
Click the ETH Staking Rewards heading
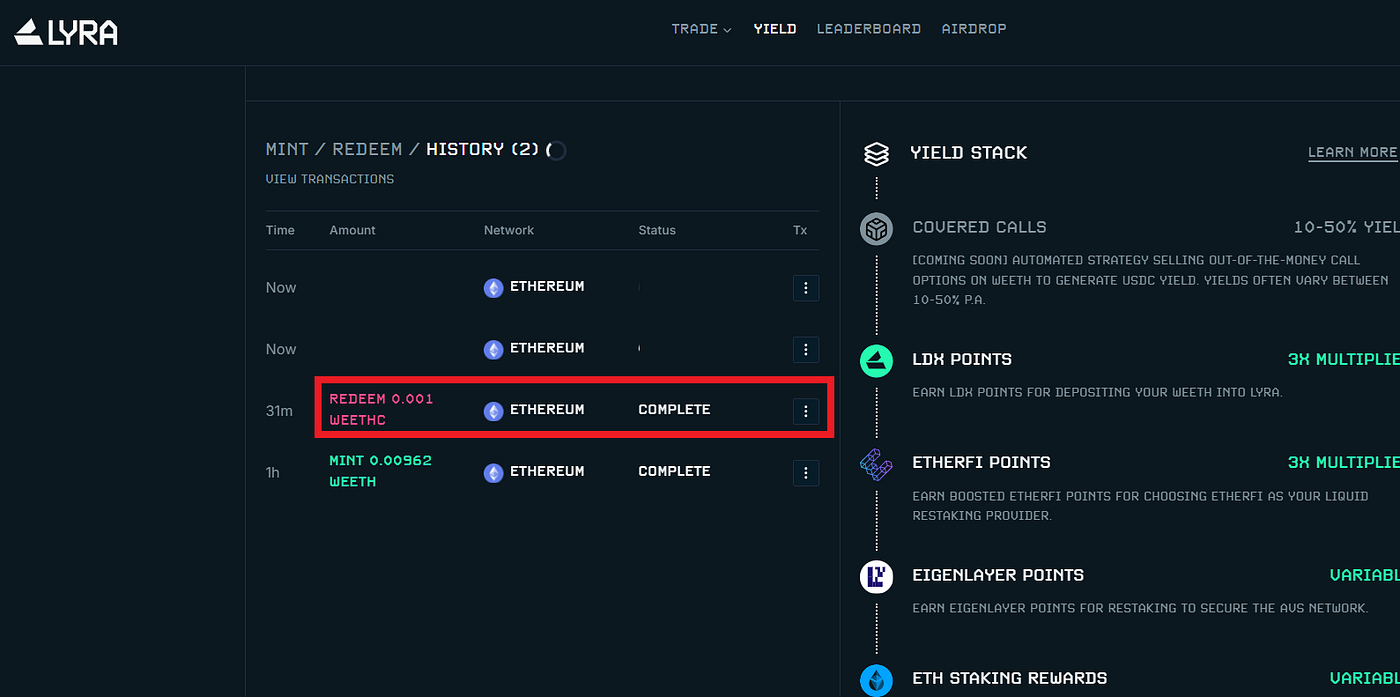1009,679
